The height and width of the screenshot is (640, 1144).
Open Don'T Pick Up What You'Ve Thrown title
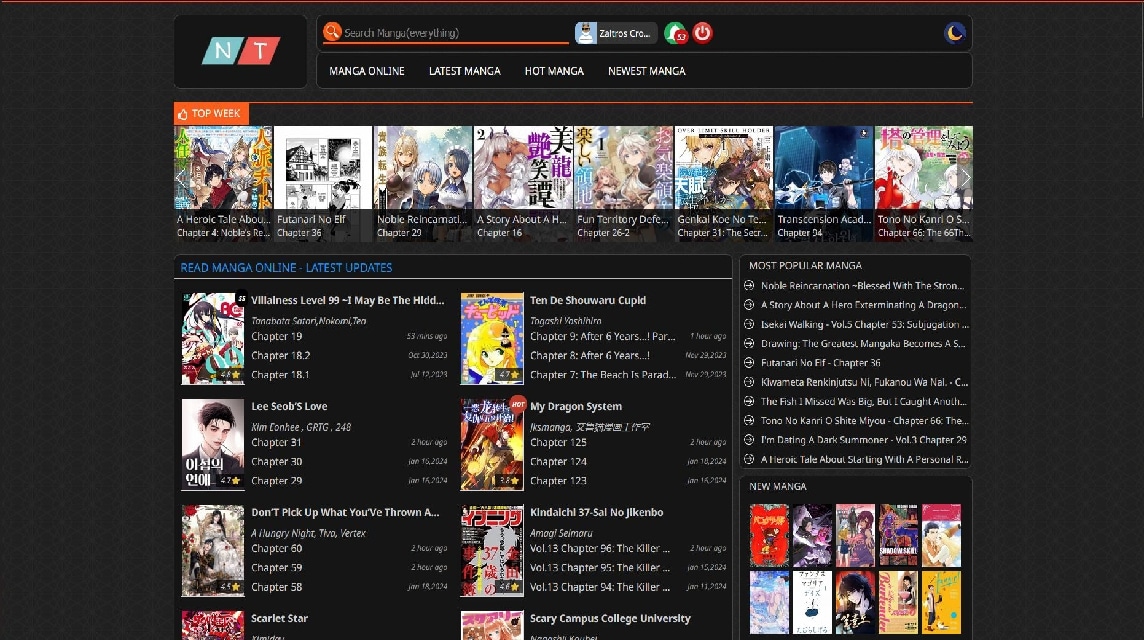point(345,512)
